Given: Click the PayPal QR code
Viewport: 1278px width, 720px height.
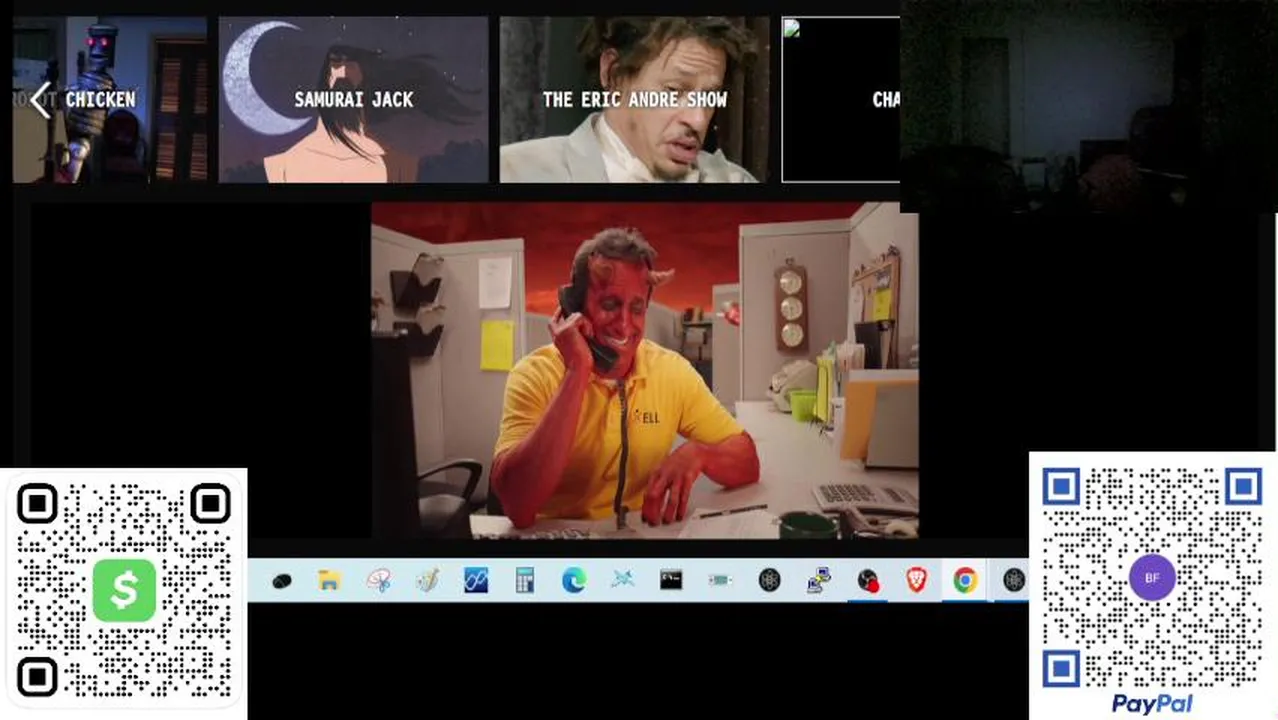Looking at the screenshot, I should click(x=1152, y=577).
